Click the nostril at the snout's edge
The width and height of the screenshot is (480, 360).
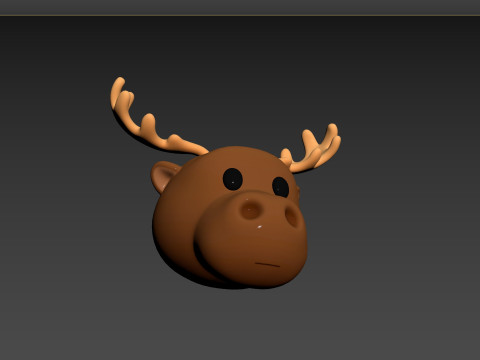click(x=292, y=216)
